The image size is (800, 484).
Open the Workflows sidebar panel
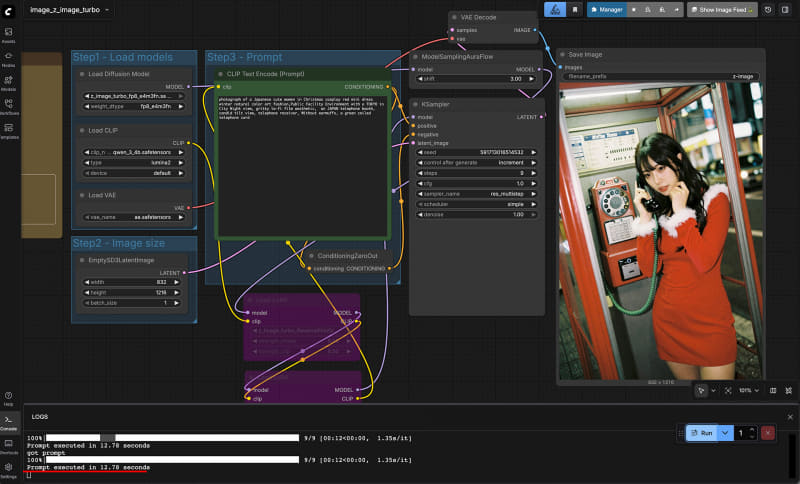(9, 106)
